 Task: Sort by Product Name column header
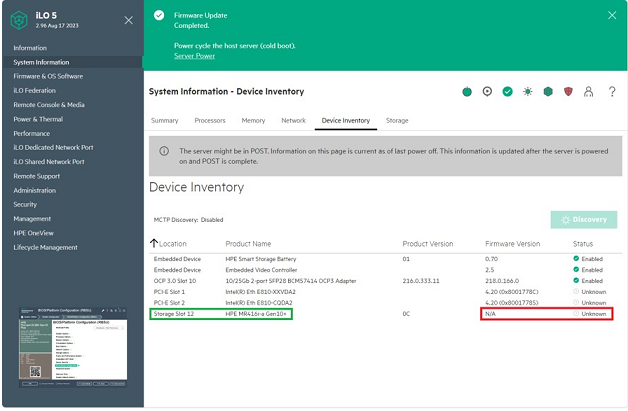point(248,244)
